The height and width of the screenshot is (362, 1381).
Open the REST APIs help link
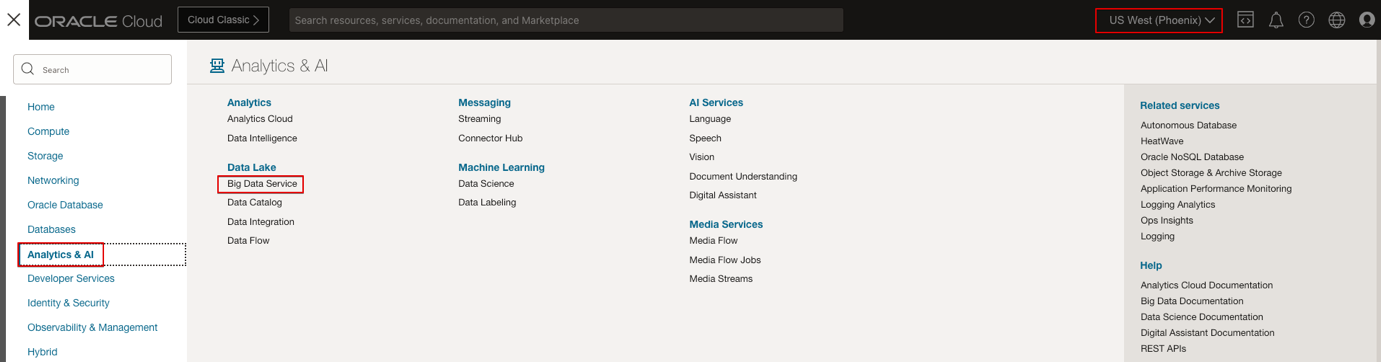click(1163, 349)
